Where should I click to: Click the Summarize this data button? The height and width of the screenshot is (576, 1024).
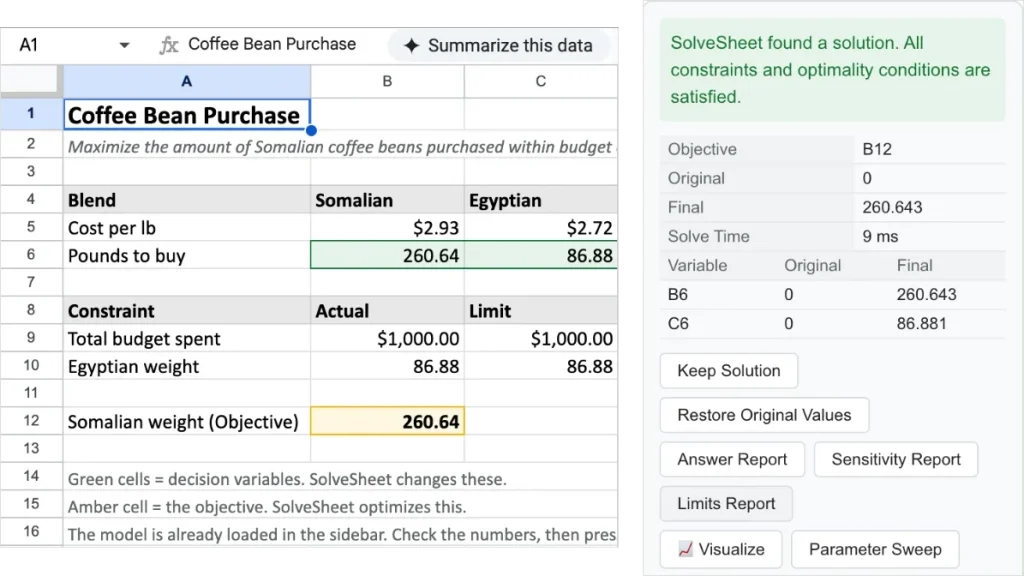[x=499, y=46]
